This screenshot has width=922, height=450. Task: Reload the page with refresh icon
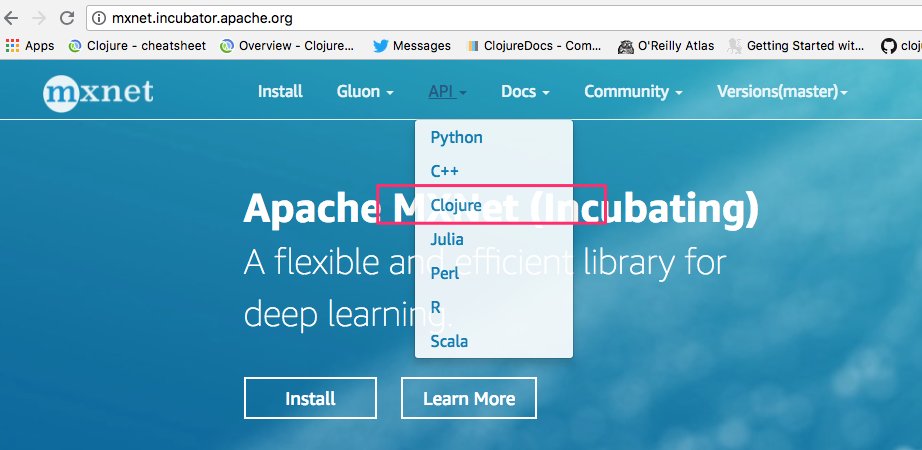click(x=67, y=18)
